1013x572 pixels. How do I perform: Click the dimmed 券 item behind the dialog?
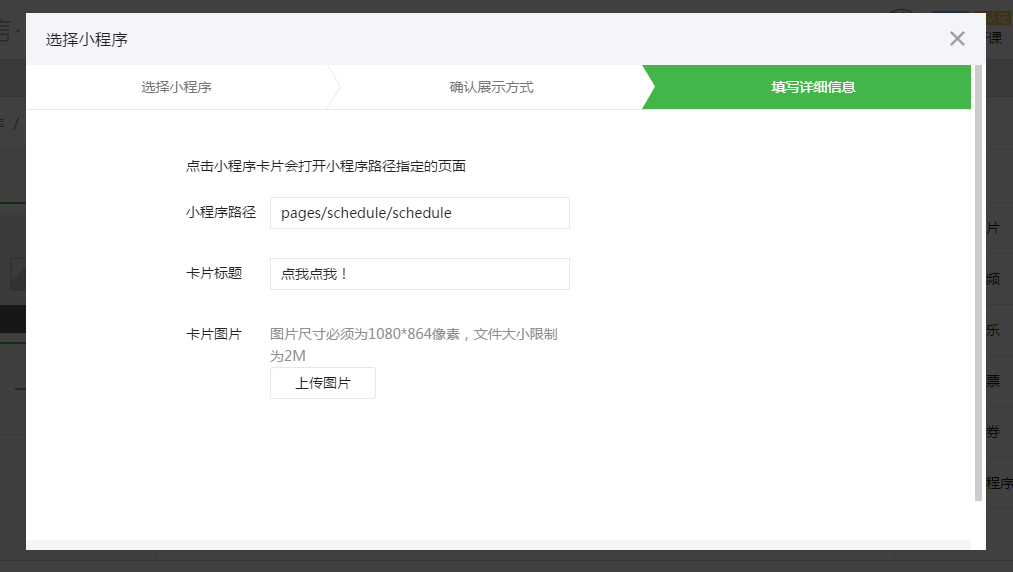coord(993,431)
